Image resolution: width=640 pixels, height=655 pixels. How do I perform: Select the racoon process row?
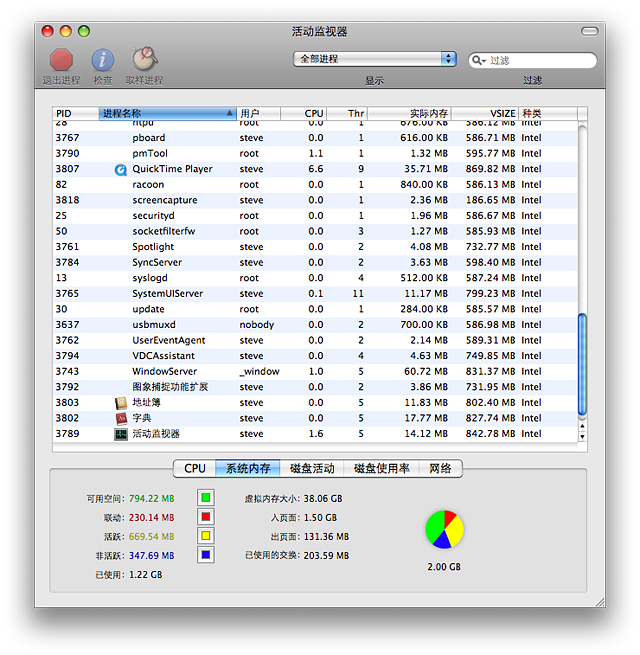[315, 185]
